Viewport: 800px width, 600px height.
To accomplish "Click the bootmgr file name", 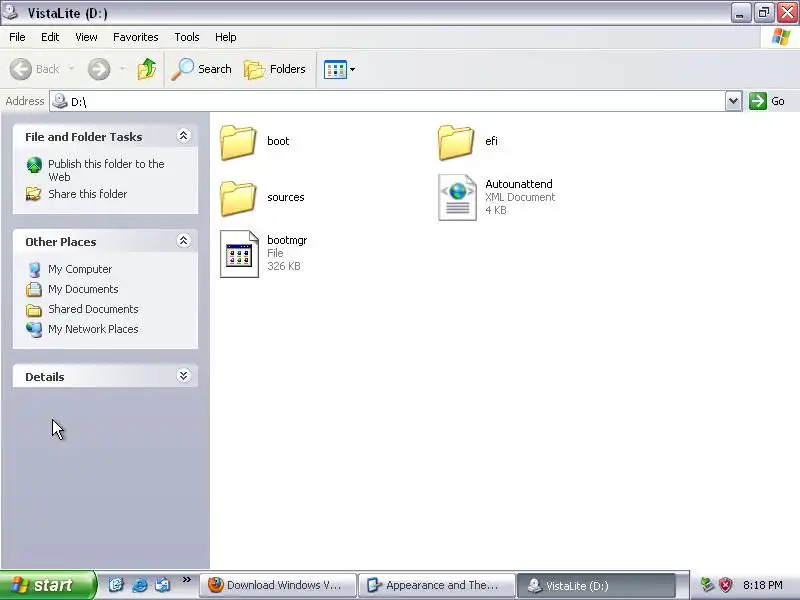I will click(287, 240).
